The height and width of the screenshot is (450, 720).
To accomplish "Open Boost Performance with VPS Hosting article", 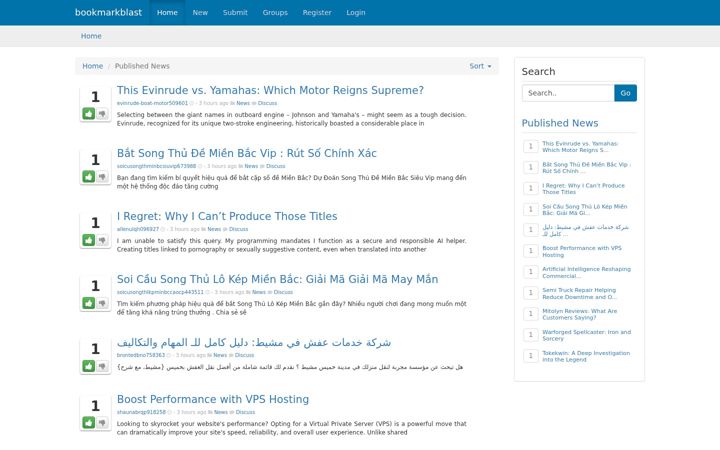I will point(213,399).
